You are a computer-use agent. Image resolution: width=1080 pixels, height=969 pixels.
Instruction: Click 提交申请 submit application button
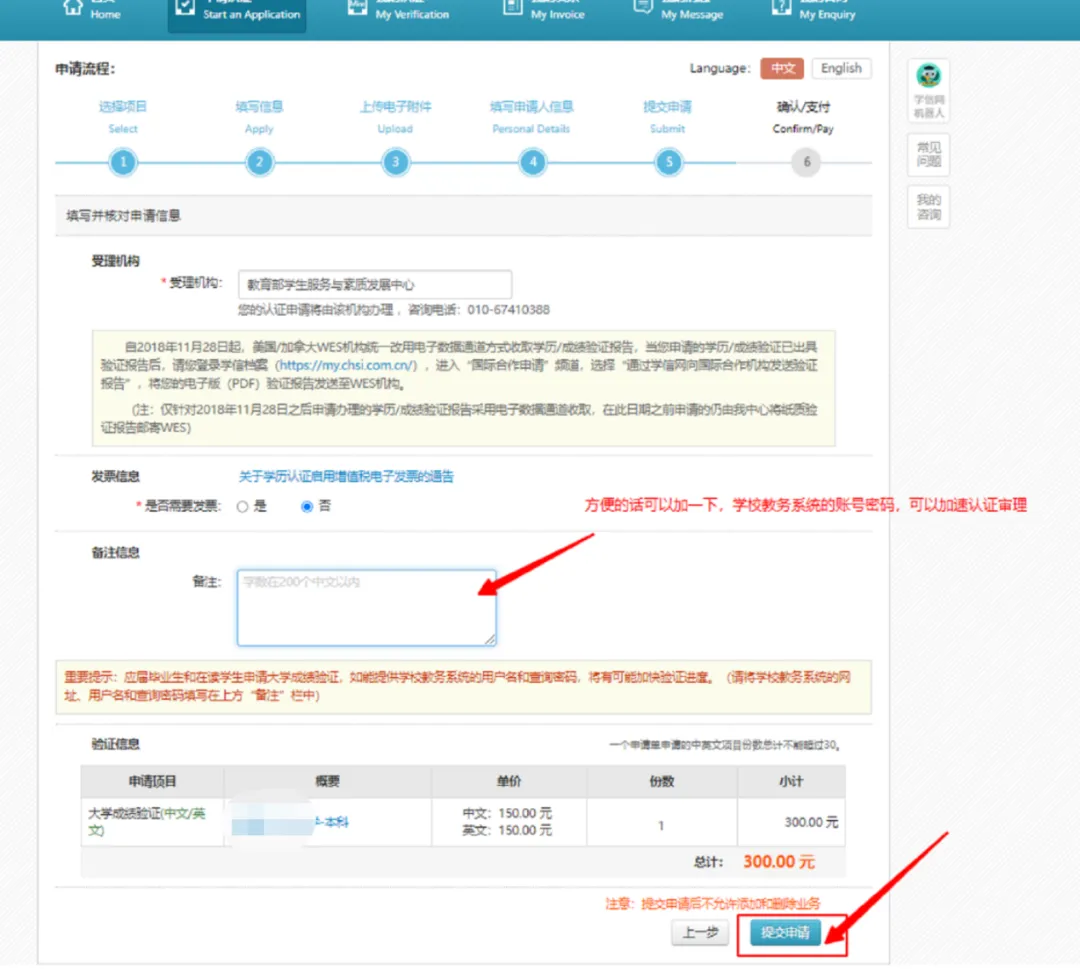pos(785,933)
